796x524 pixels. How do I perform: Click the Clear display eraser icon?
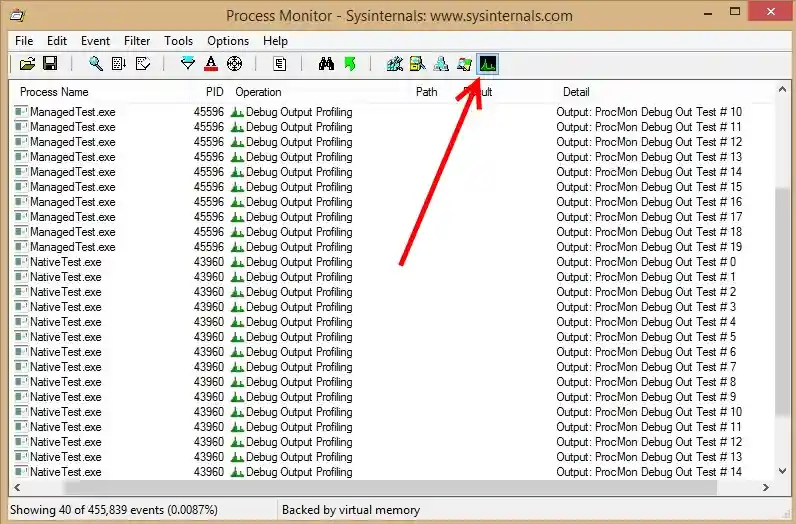click(142, 64)
